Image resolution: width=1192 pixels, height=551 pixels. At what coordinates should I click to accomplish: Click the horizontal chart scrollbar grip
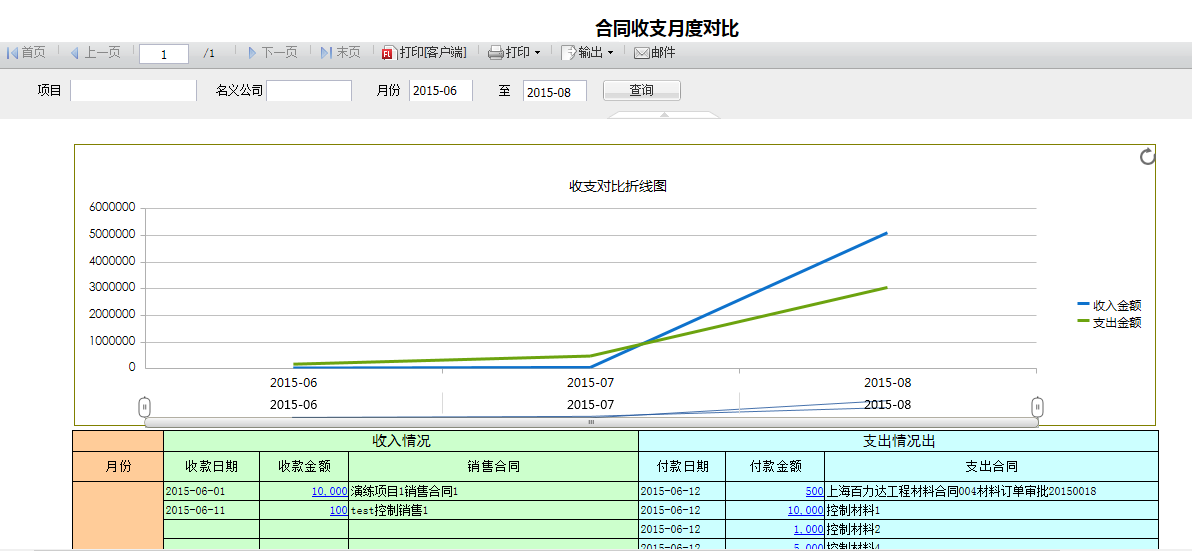pyautogui.click(x=591, y=422)
